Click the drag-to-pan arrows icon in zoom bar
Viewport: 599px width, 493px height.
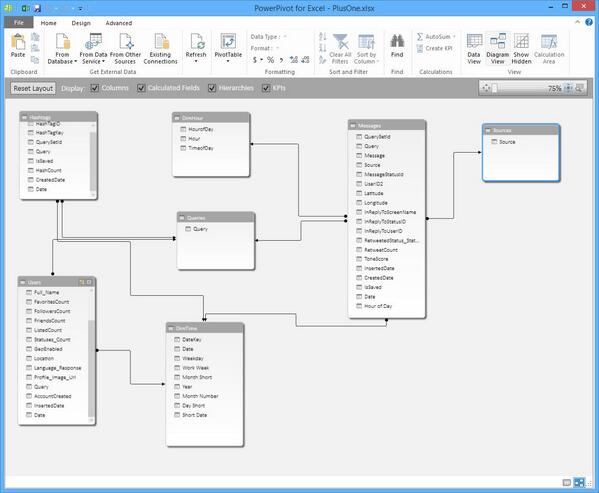click(486, 88)
